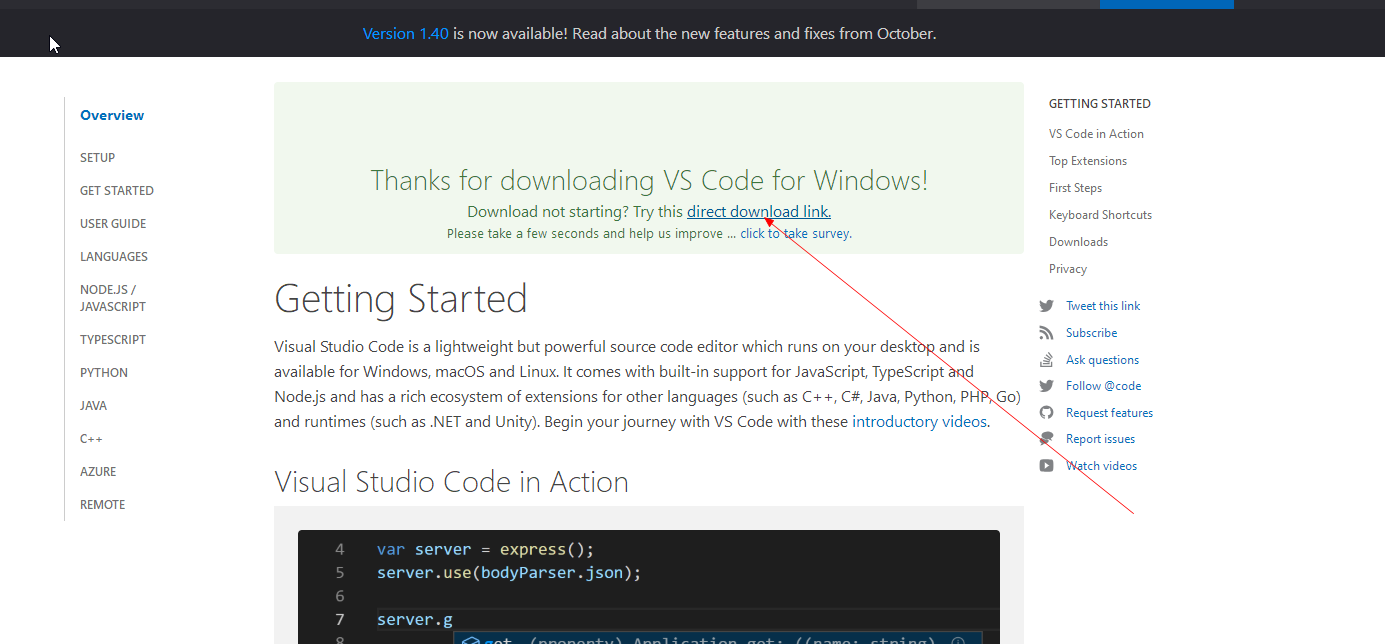The image size is (1385, 644).
Task: Click the Twitter icon next to Follow @code
Action: 1046,385
